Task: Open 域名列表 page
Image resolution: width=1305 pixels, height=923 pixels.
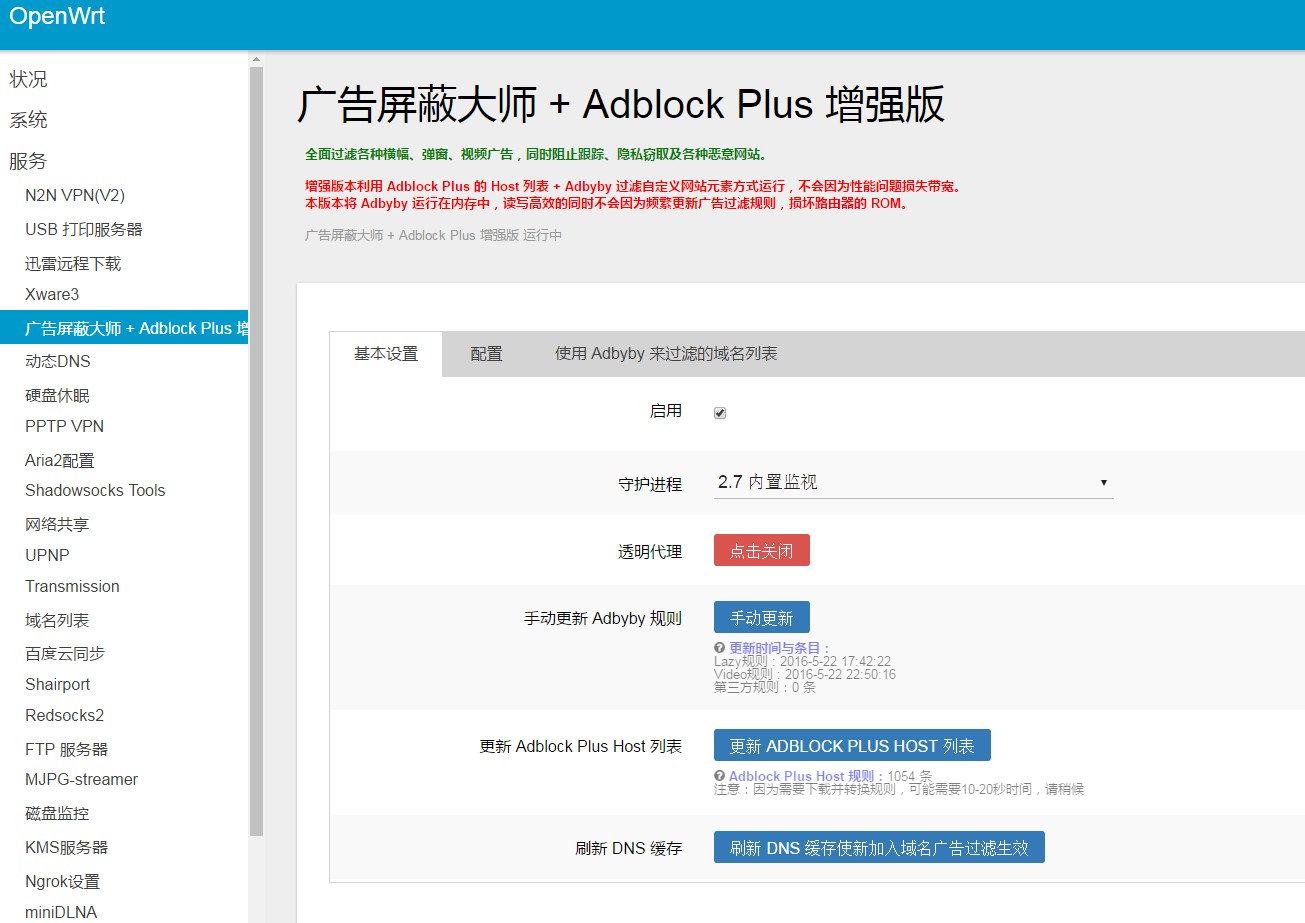Action: pos(57,620)
